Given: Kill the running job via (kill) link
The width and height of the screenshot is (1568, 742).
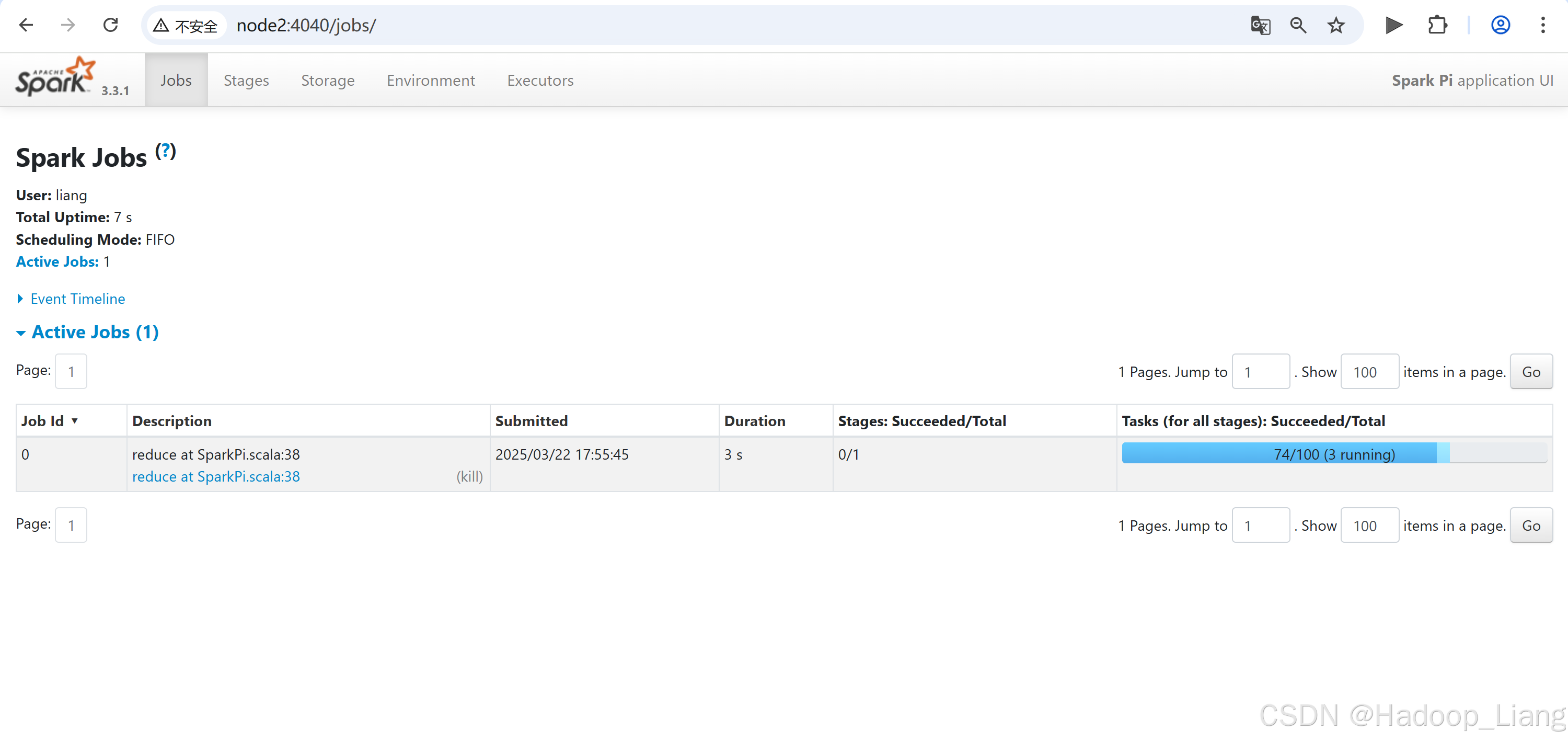Looking at the screenshot, I should [469, 476].
